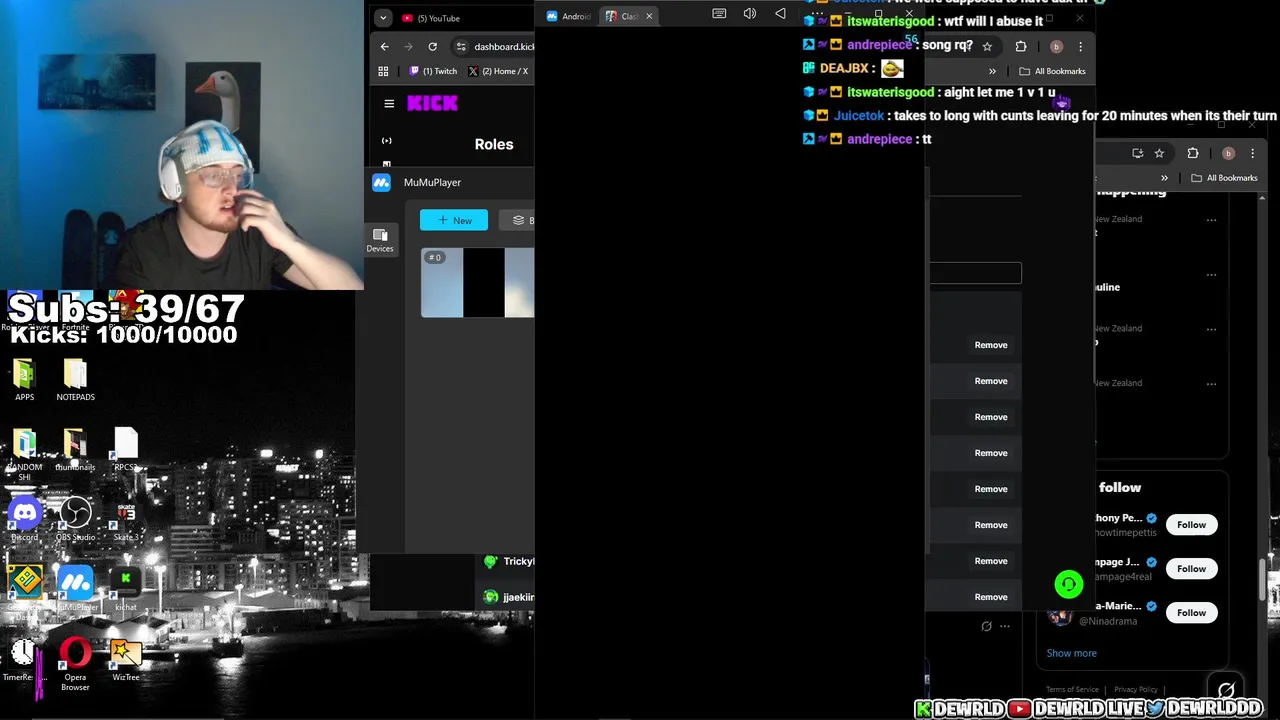1280x720 pixels.
Task: Open the Kick dashboard hamburger menu
Action: (x=389, y=103)
